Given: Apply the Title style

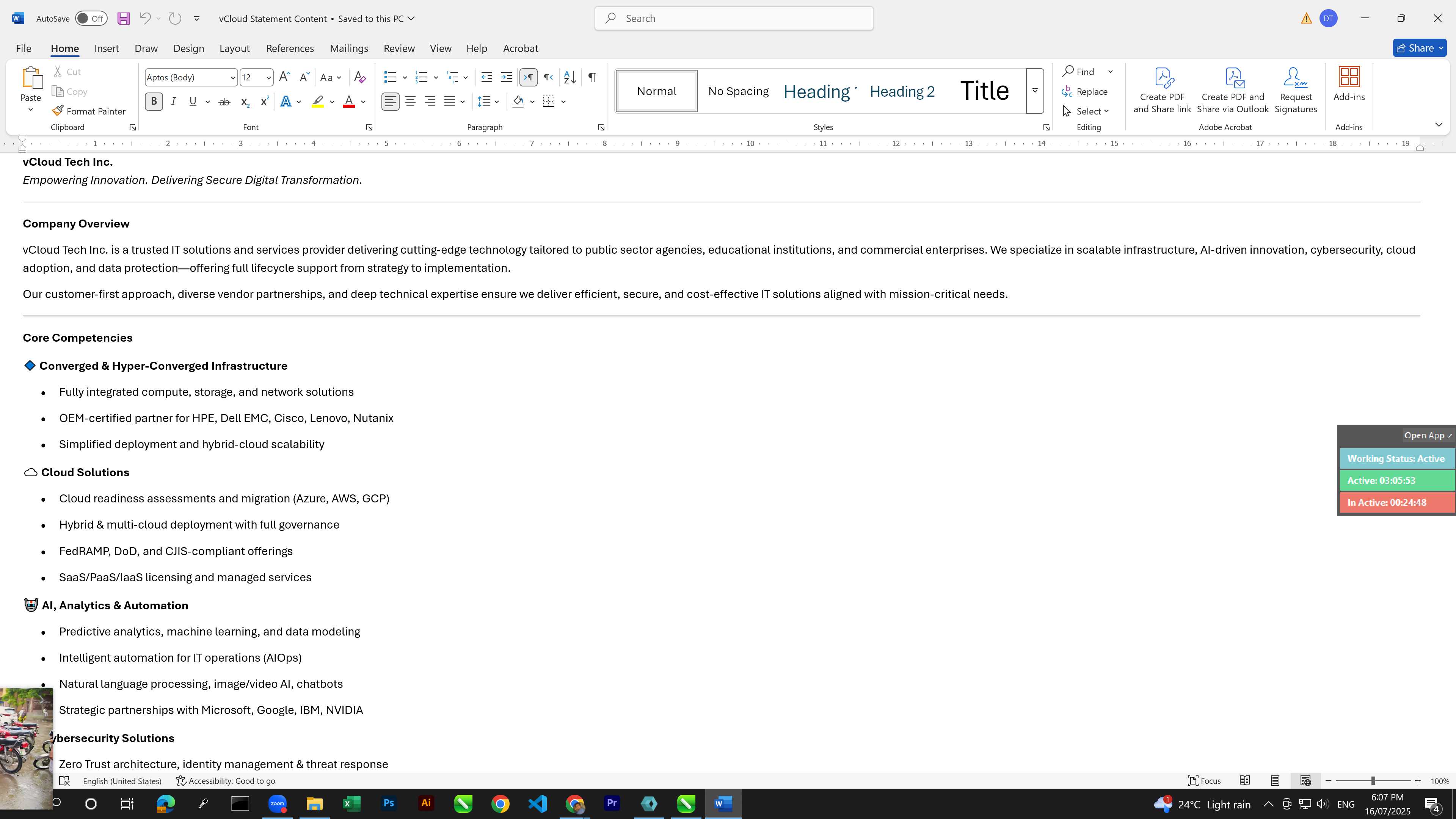Looking at the screenshot, I should pos(984,91).
